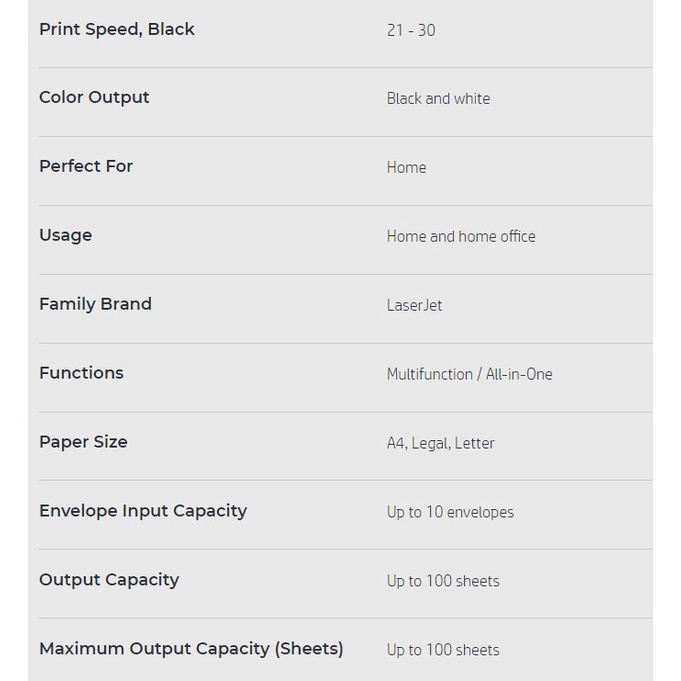Click the Print Speed, Black label
This screenshot has height=681, width=681.
coord(117,30)
